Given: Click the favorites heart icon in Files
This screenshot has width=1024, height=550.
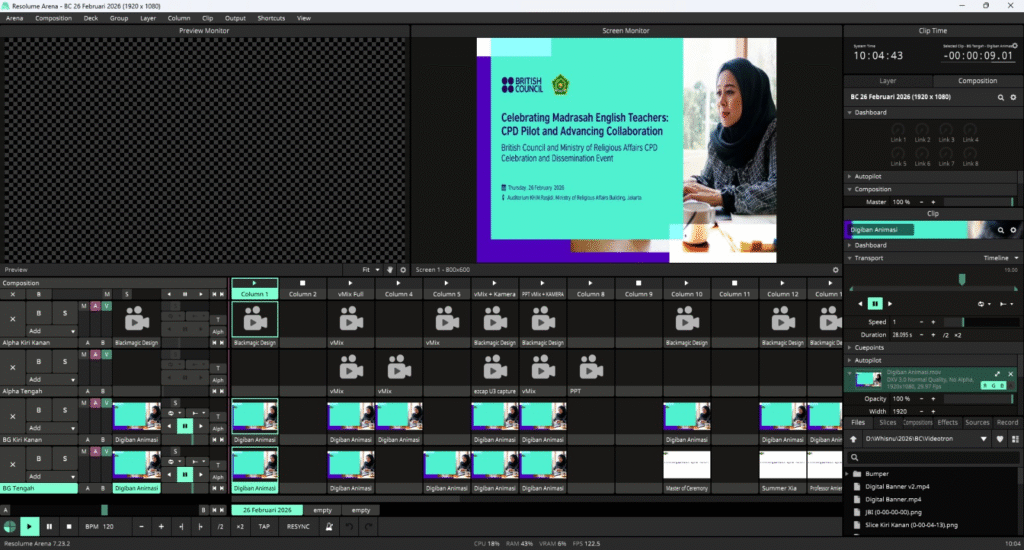Looking at the screenshot, I should click(x=1001, y=439).
